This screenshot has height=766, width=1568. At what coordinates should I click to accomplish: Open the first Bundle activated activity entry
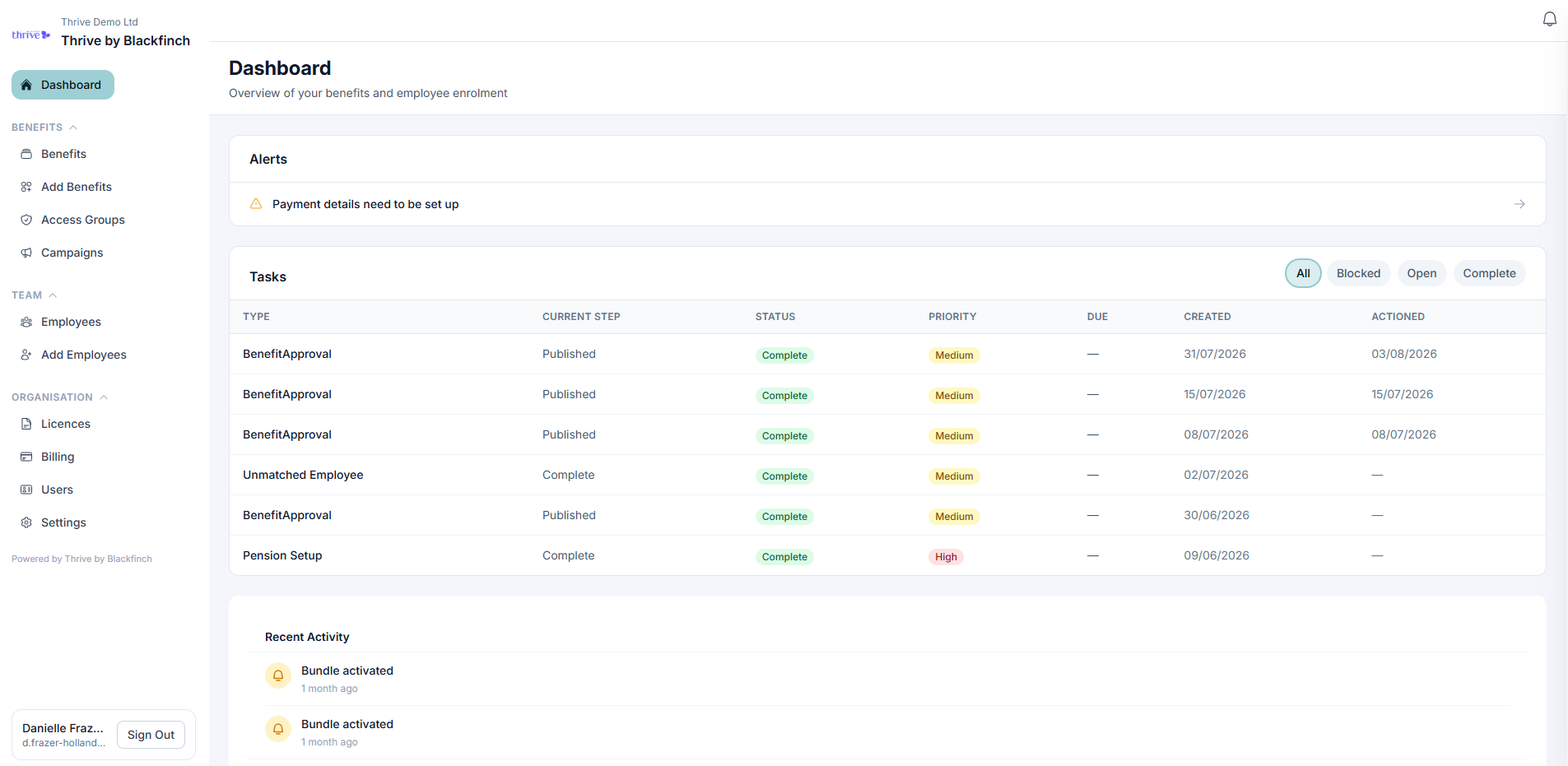point(887,679)
